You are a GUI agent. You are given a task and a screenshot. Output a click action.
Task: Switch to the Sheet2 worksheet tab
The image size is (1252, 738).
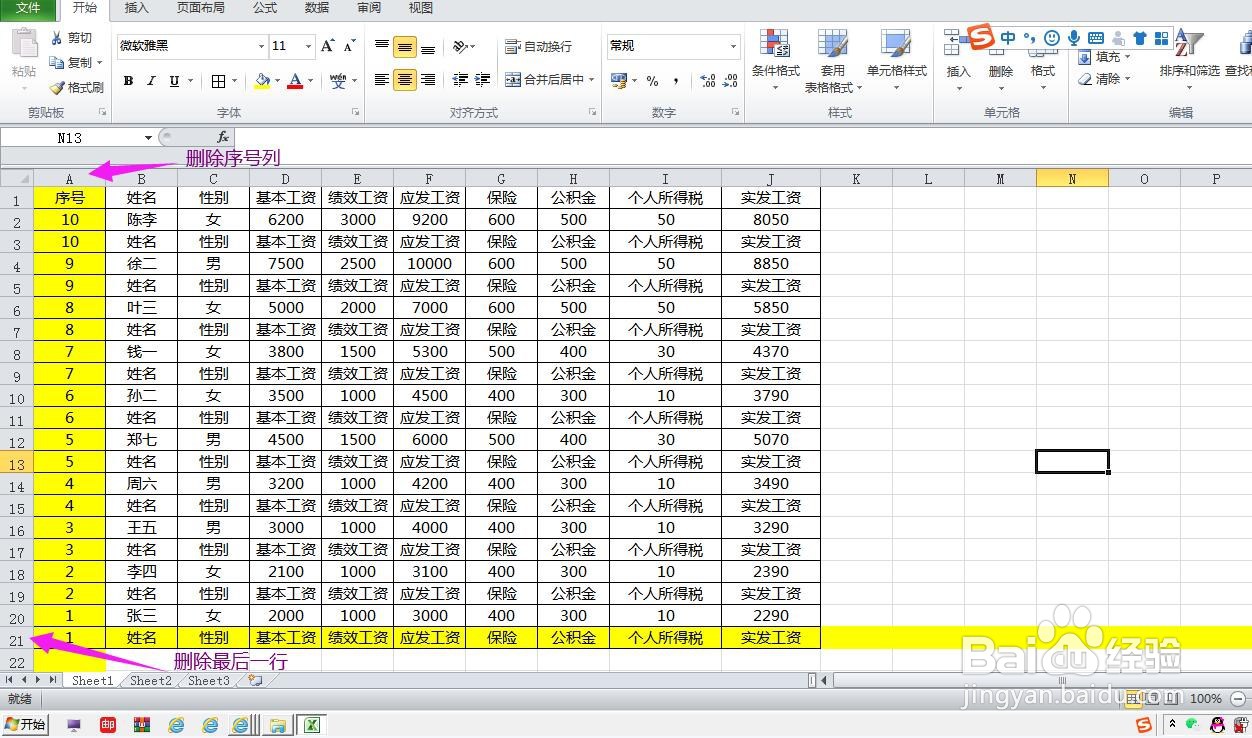click(x=151, y=680)
